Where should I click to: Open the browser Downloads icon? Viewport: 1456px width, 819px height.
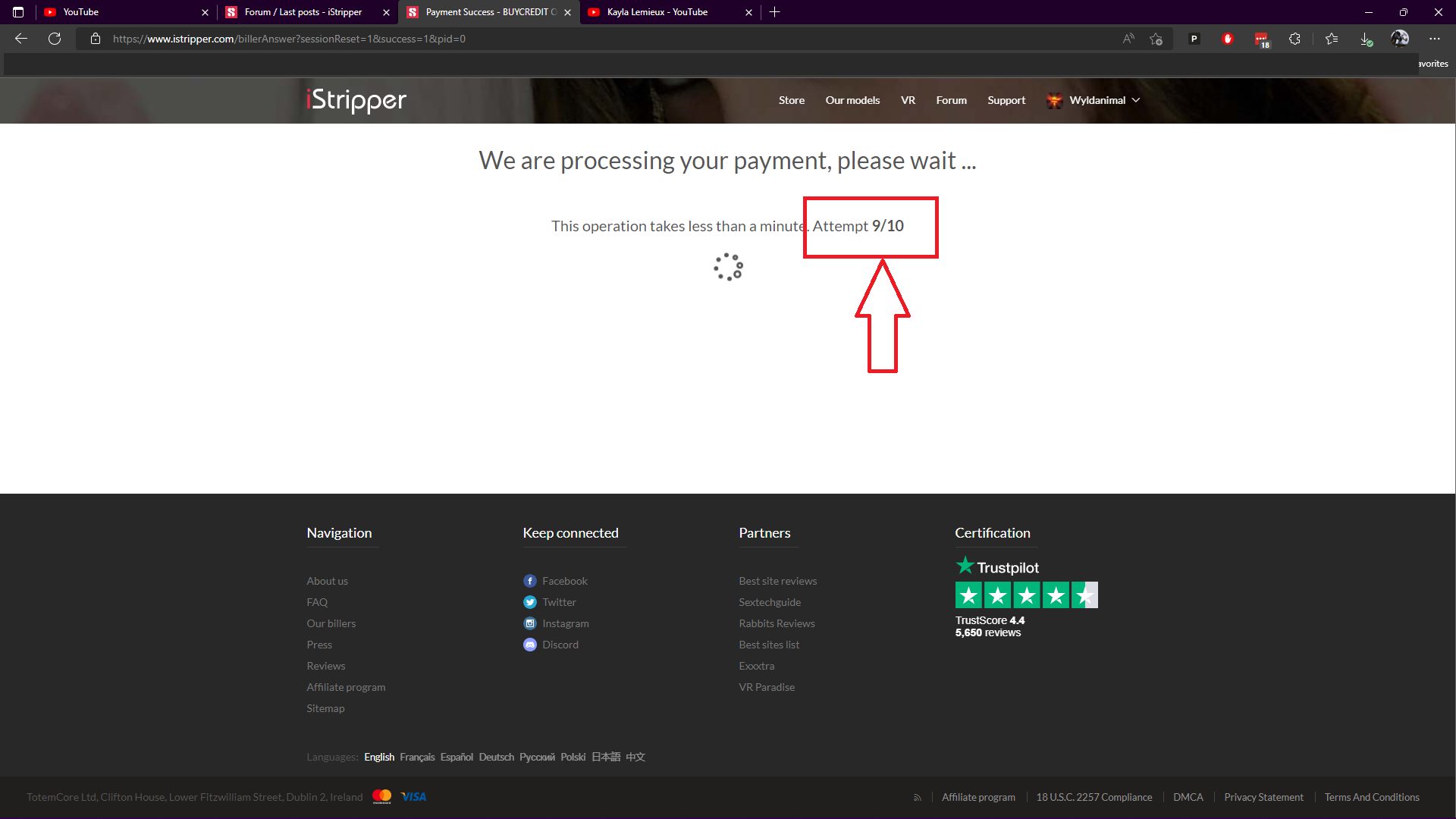[x=1366, y=39]
